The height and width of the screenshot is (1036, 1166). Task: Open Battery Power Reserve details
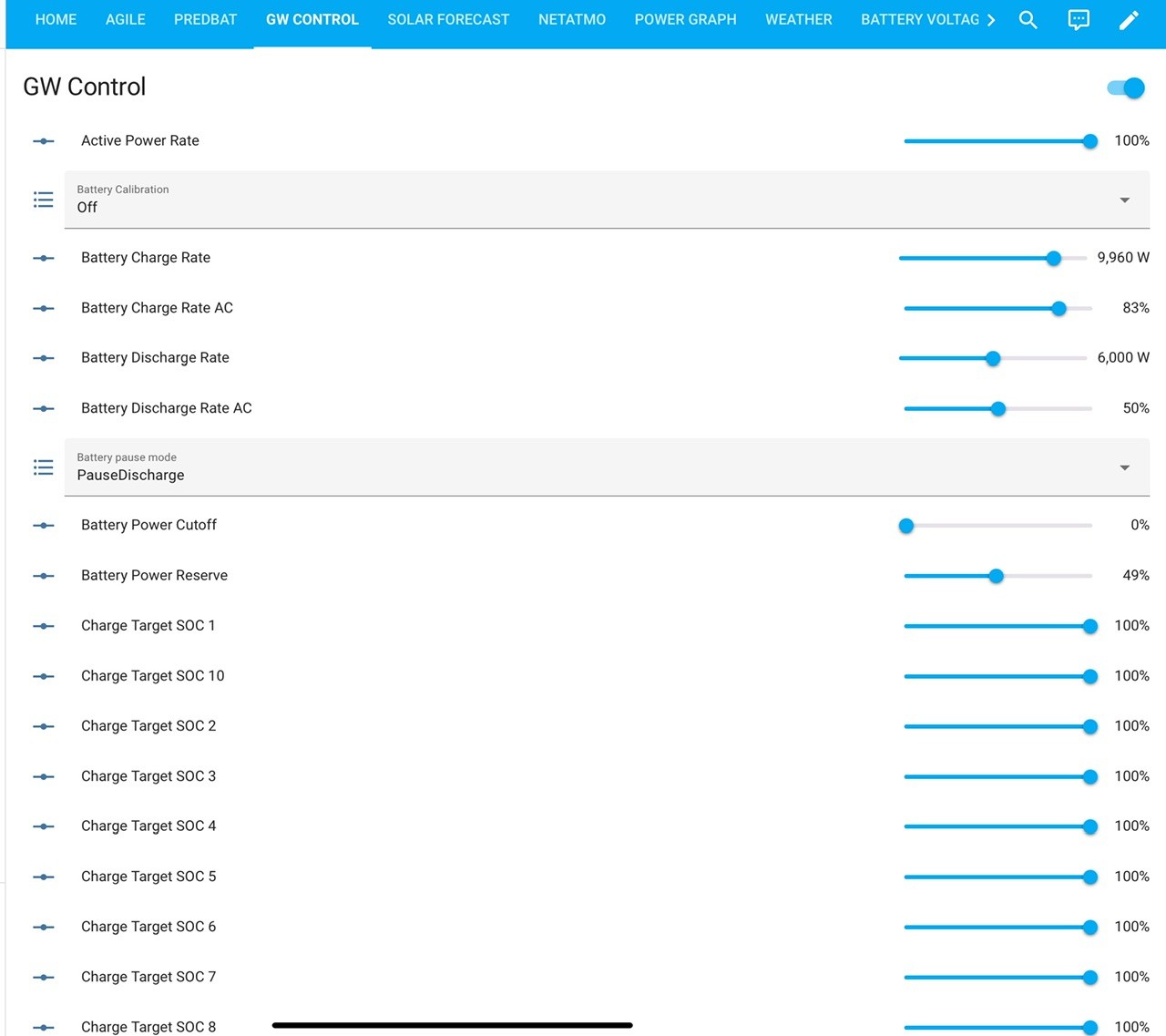(155, 576)
